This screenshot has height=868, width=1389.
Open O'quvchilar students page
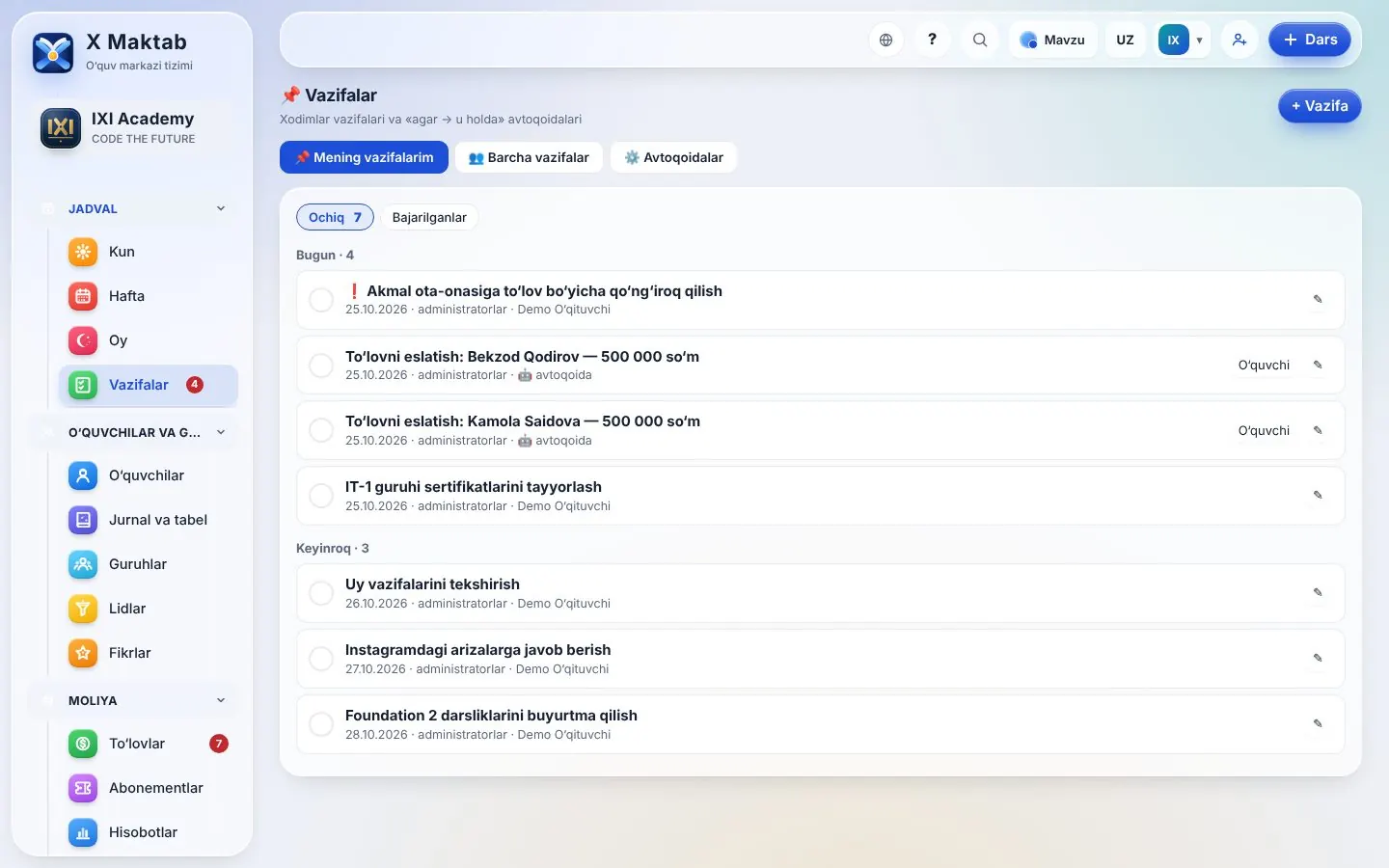[x=148, y=475]
